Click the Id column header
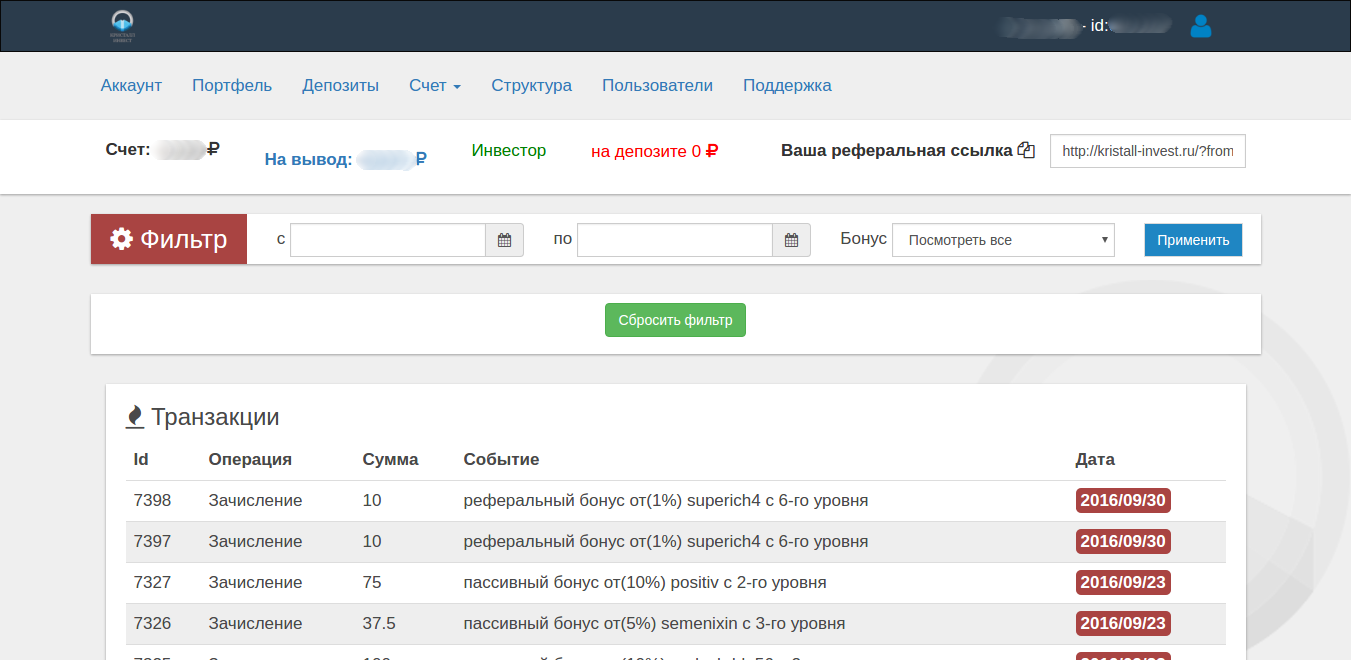This screenshot has height=660, width=1351. (141, 460)
